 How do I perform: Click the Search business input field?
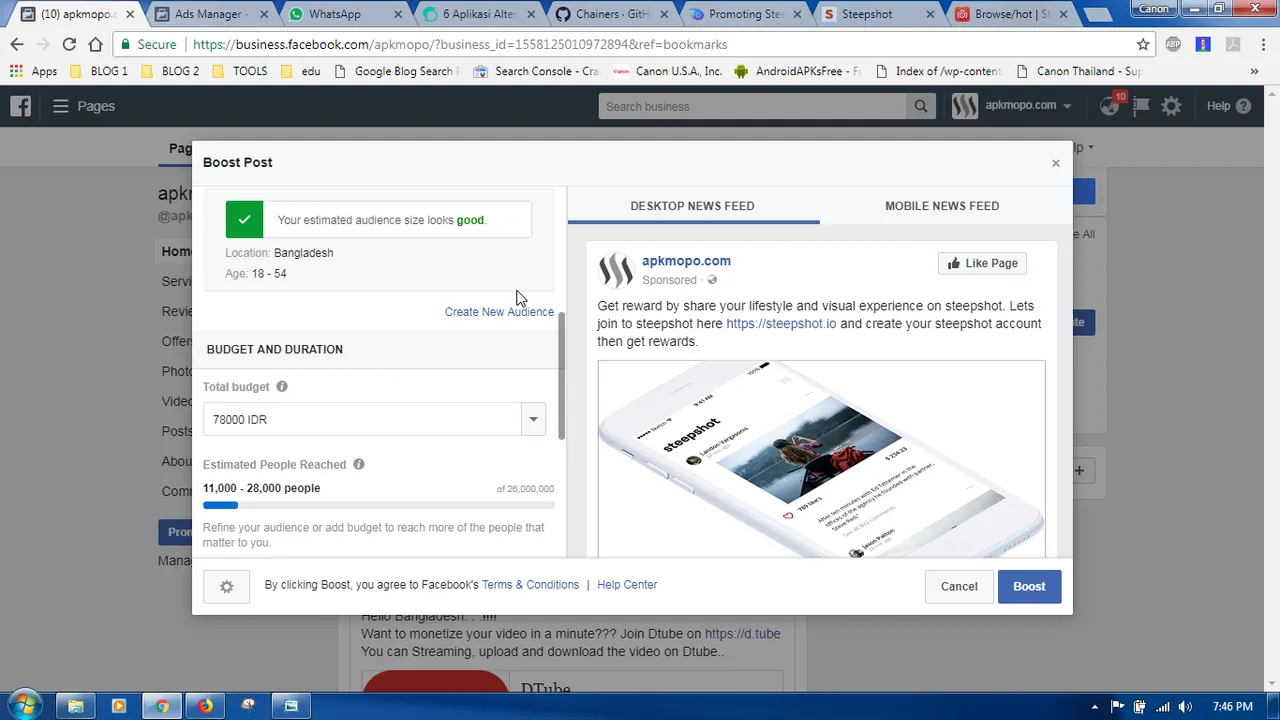(x=753, y=106)
